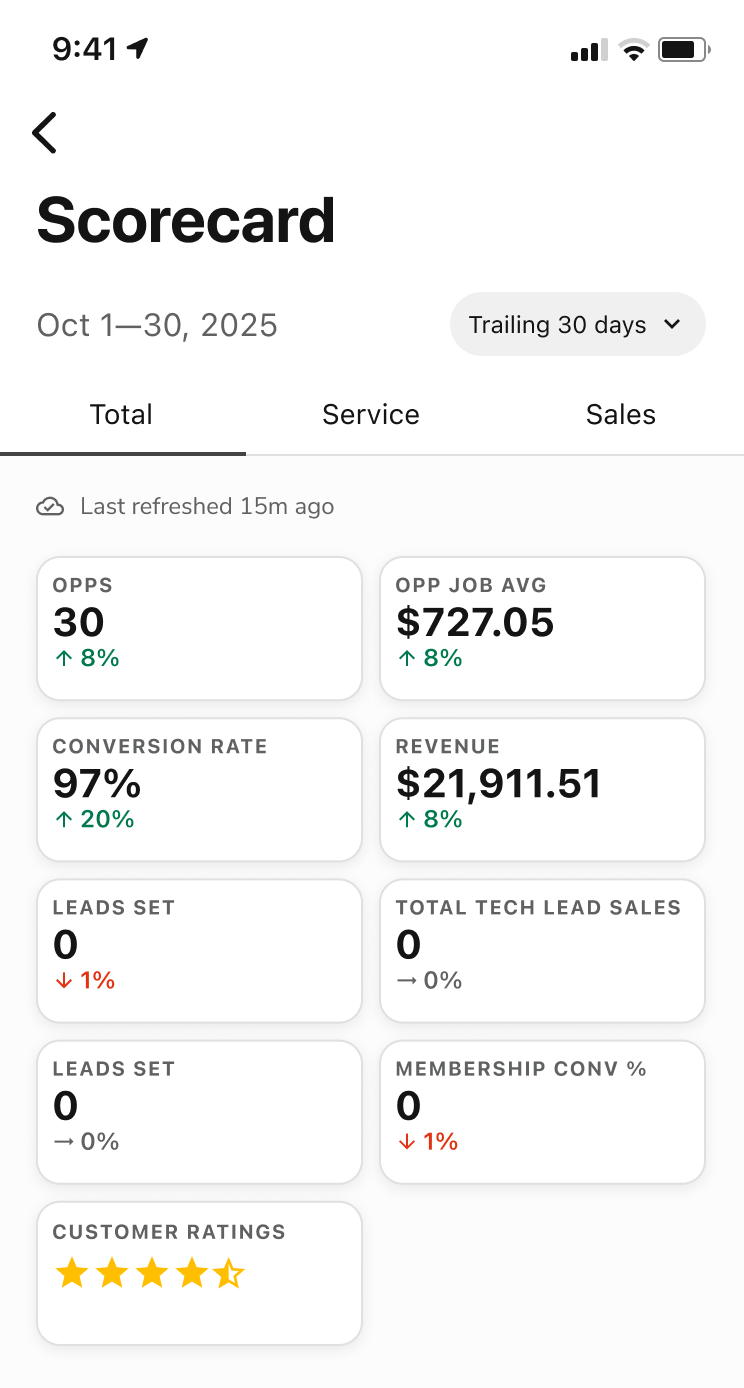Open the Membership Conv % card
The height and width of the screenshot is (1388, 744).
pos(543,1111)
